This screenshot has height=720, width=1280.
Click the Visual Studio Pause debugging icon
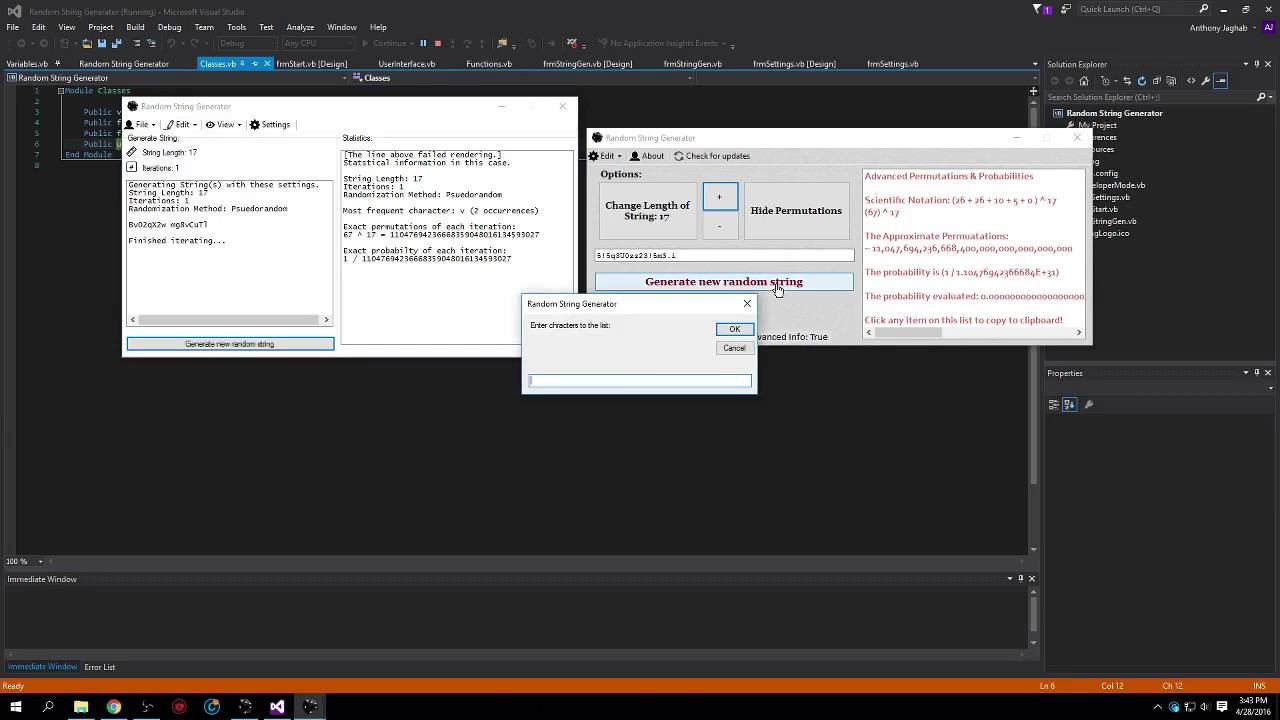coord(423,43)
